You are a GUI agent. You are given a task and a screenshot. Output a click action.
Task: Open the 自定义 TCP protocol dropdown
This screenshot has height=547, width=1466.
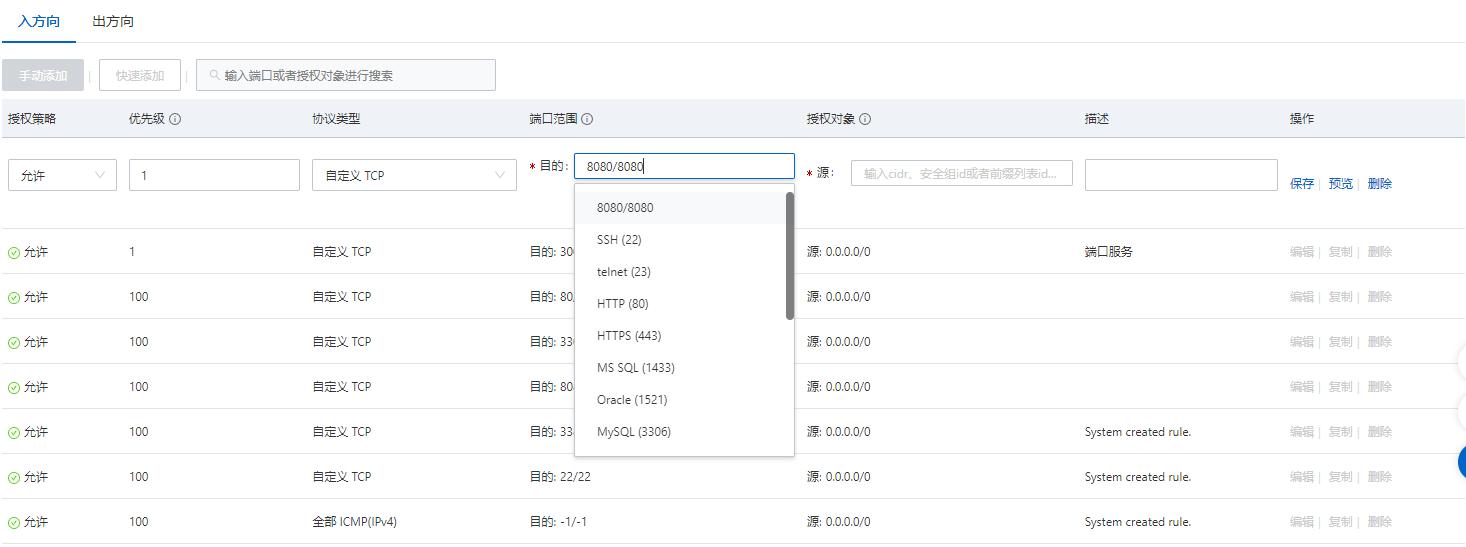click(414, 175)
